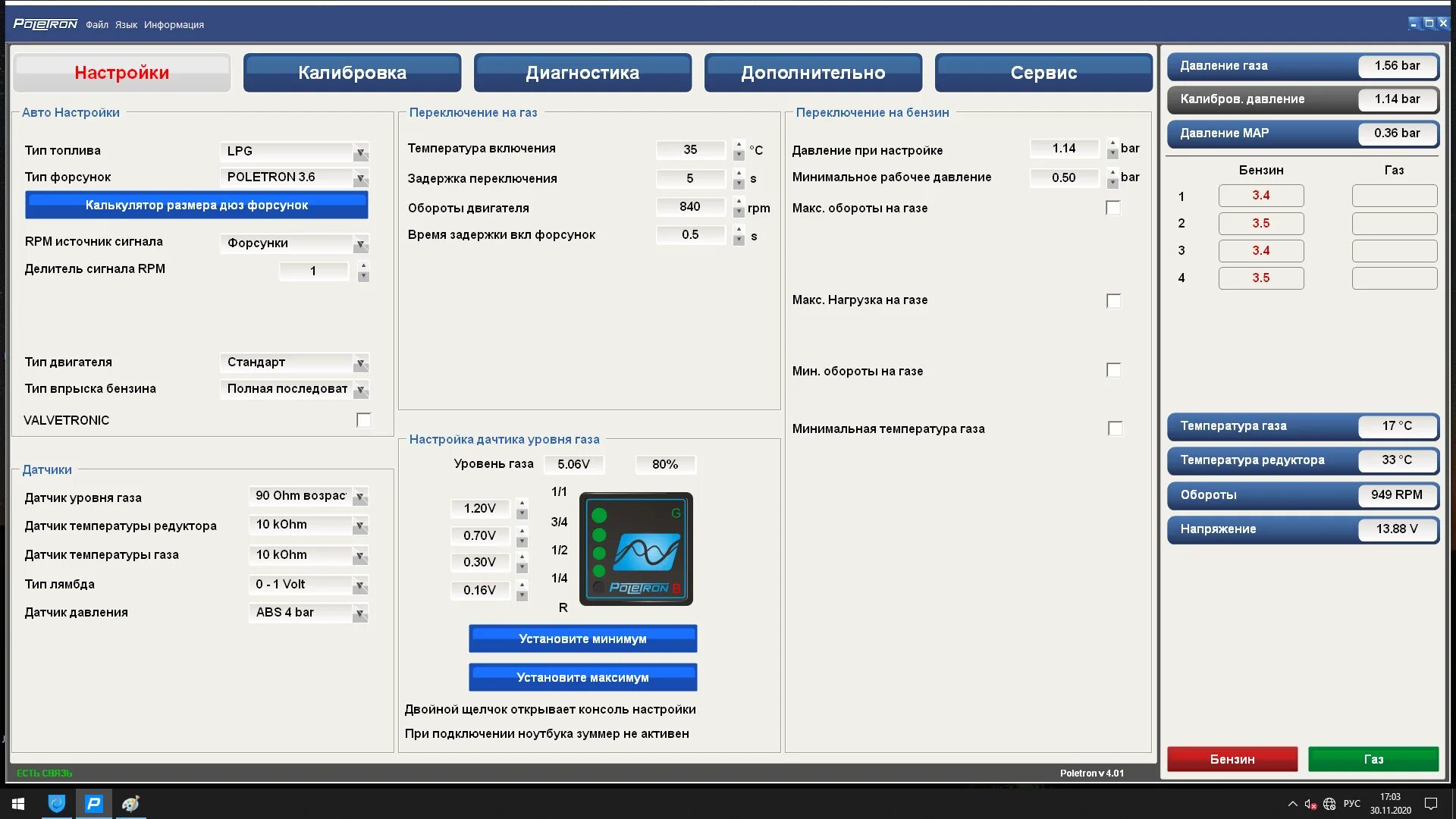1456x819 pixels.
Task: Open the Poletron app in the taskbar
Action: pos(93,804)
